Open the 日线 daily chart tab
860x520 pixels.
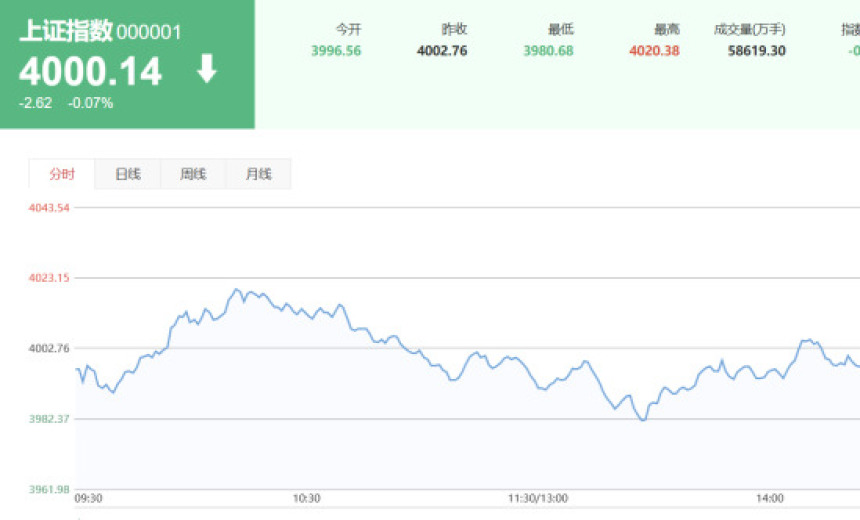[x=127, y=174]
